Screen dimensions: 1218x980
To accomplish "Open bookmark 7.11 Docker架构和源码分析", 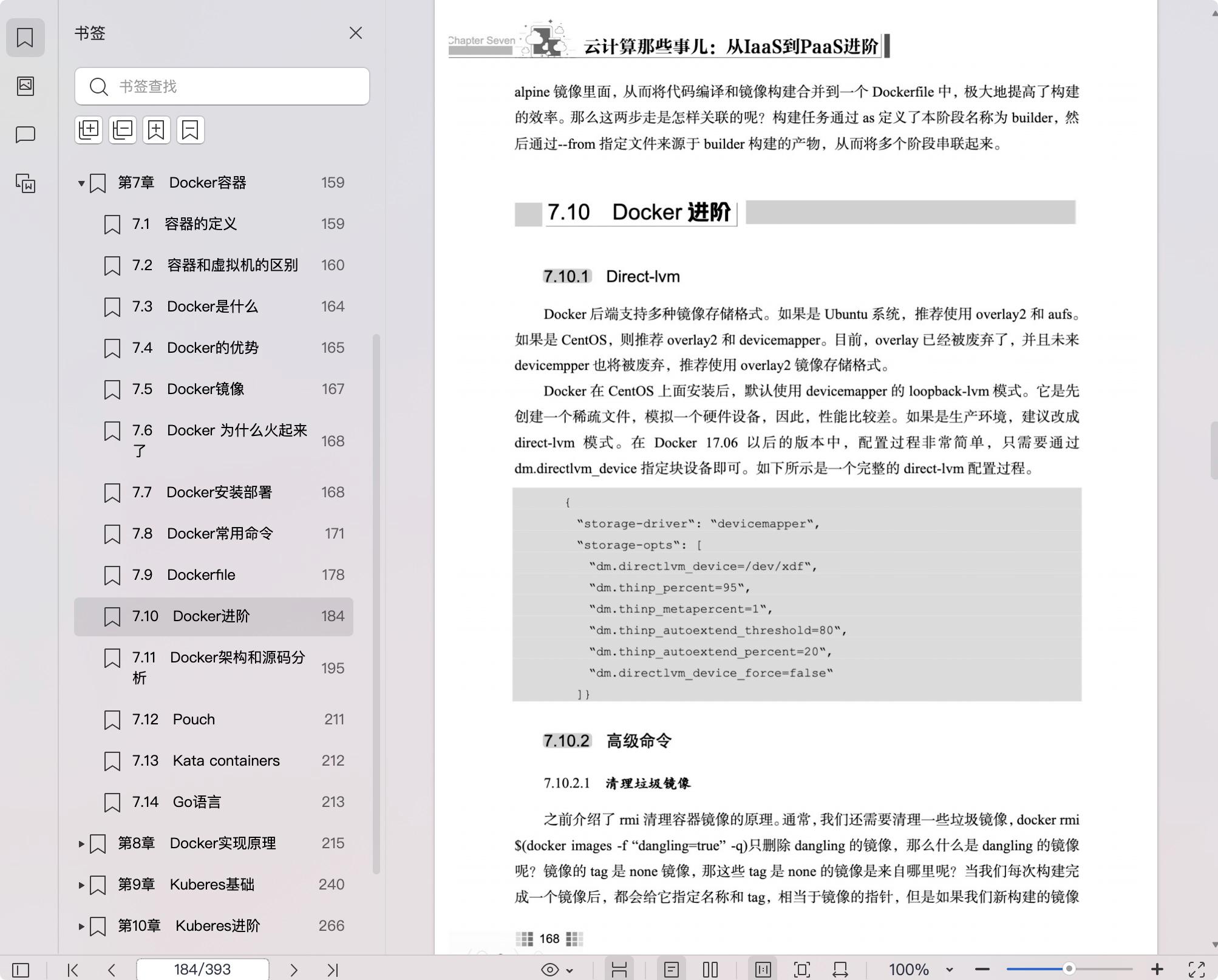I will point(214,668).
